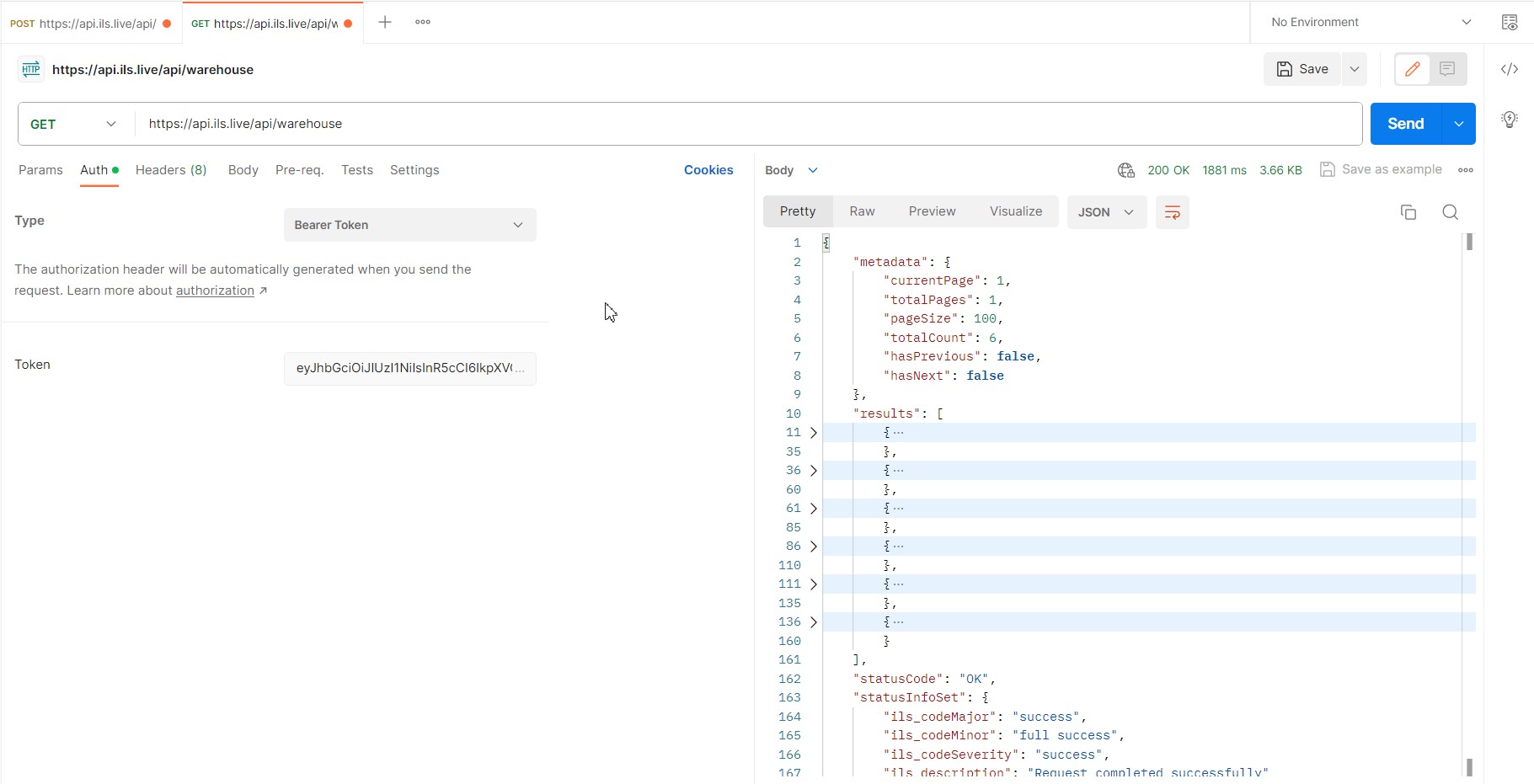This screenshot has width=1534, height=784.
Task: Click the Send button
Action: click(1405, 123)
